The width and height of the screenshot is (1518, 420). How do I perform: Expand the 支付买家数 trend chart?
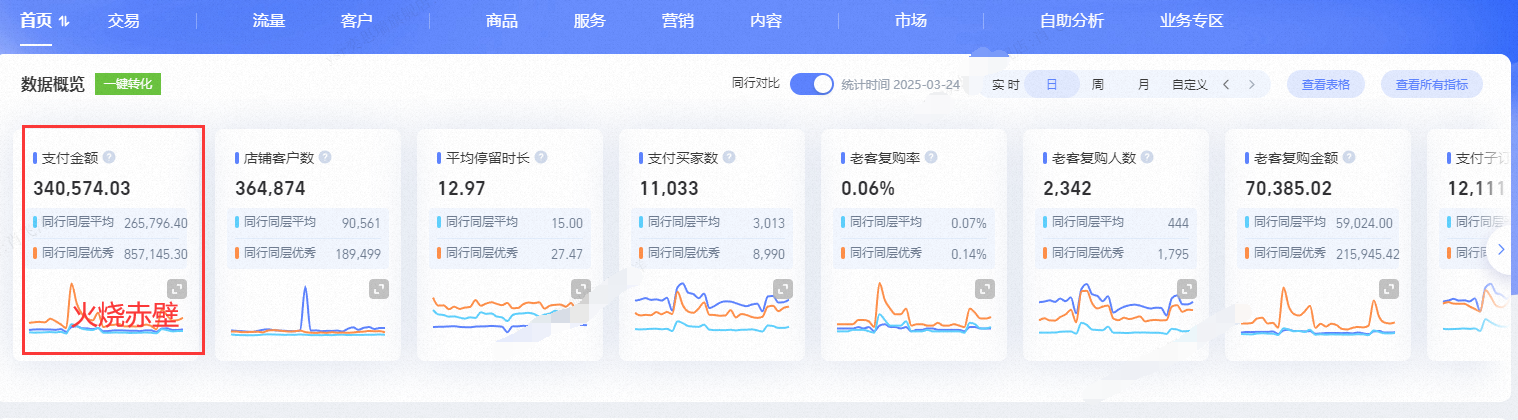783,288
